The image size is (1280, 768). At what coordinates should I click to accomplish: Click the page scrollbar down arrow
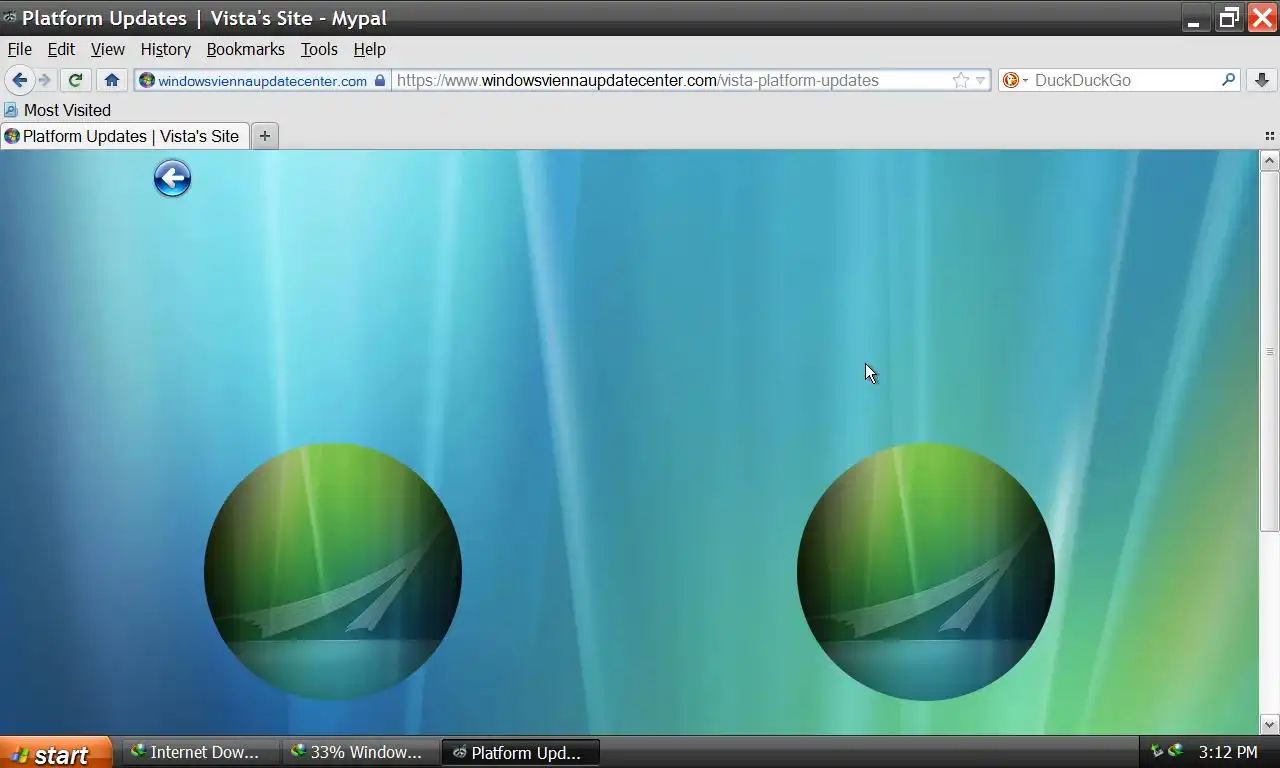[1270, 725]
